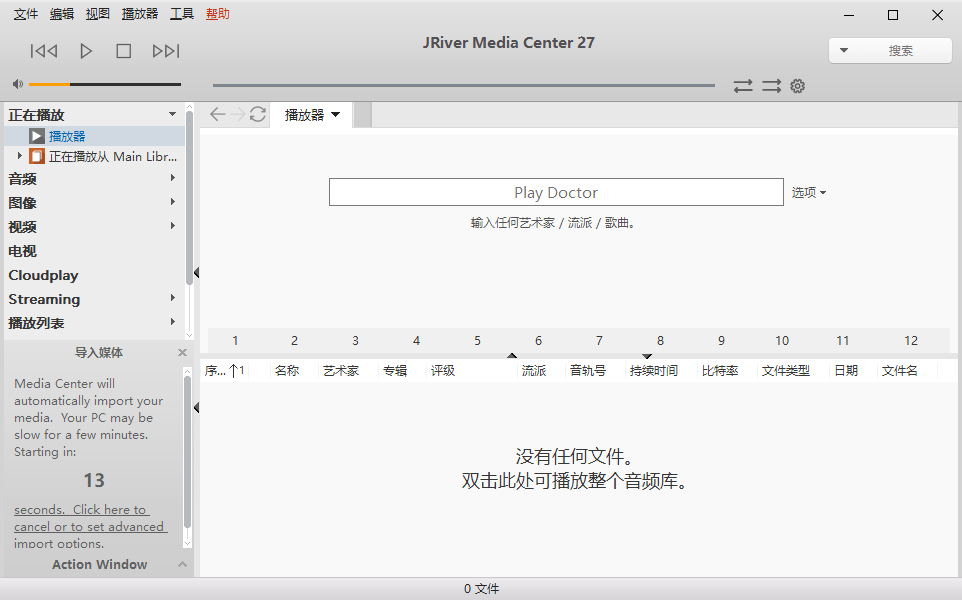Click the previous track button
962x600 pixels.
44,51
